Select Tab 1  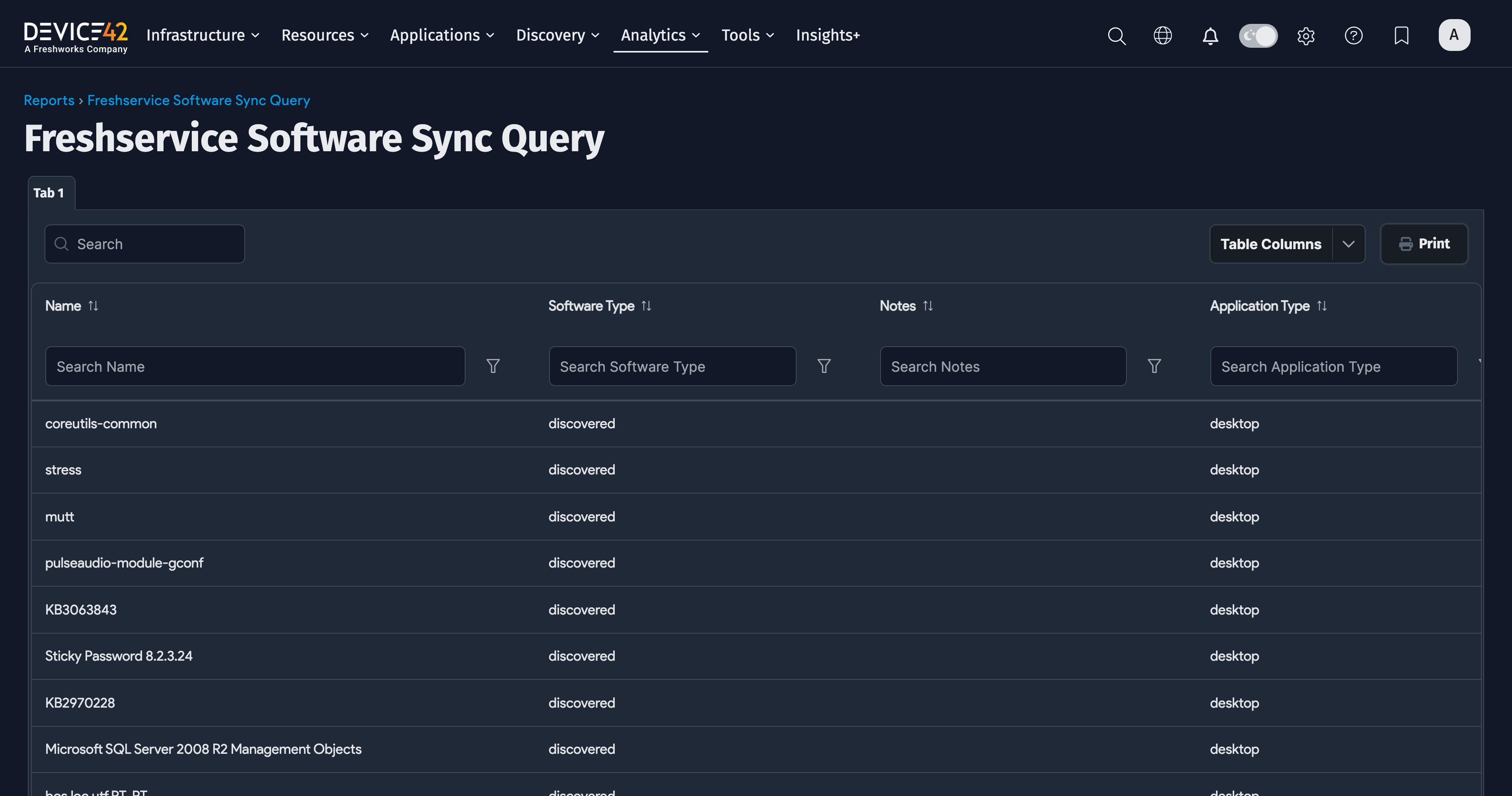tap(51, 193)
